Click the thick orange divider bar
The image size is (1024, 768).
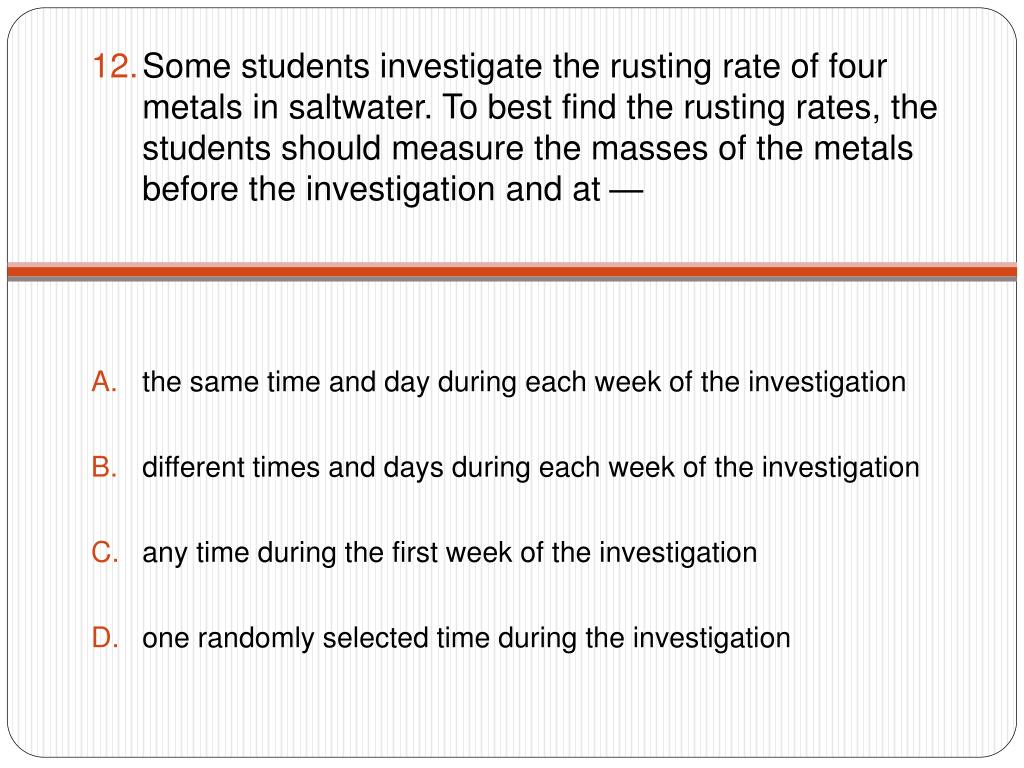512,270
